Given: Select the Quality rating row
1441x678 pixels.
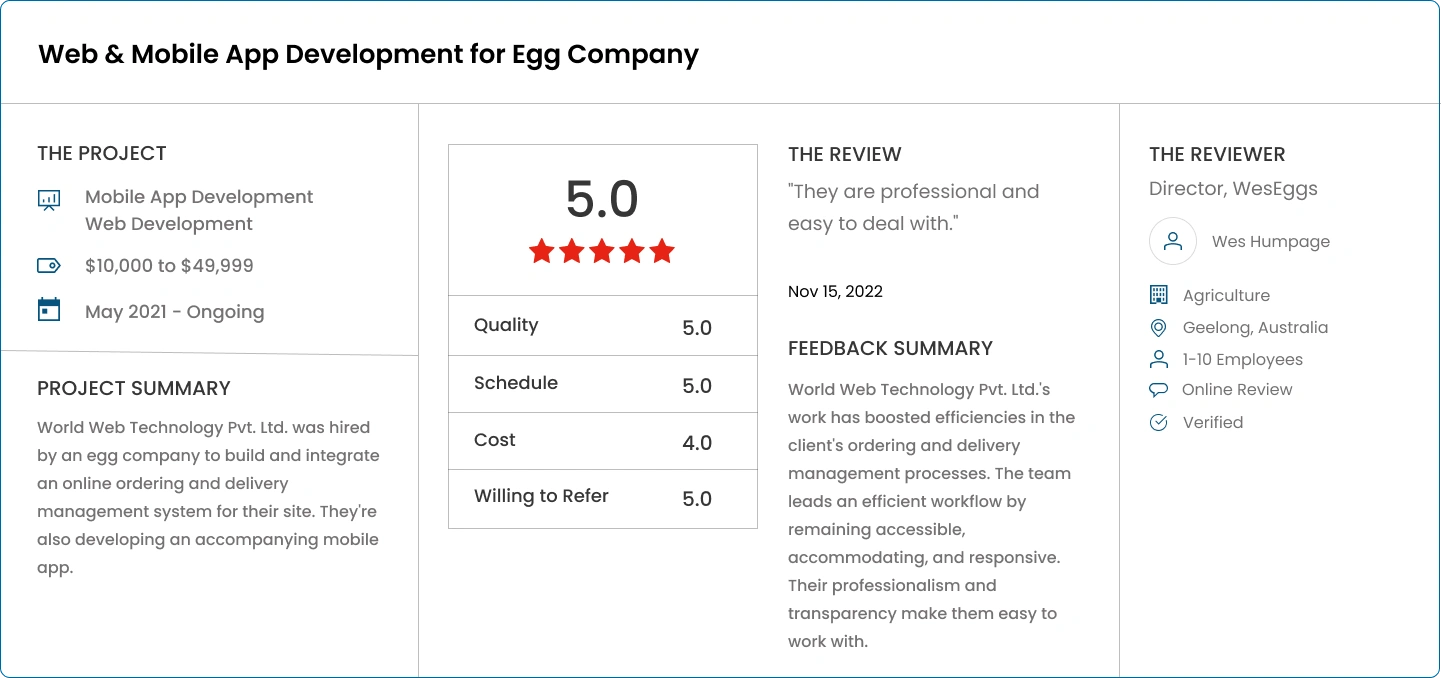Looking at the screenshot, I should pos(603,326).
